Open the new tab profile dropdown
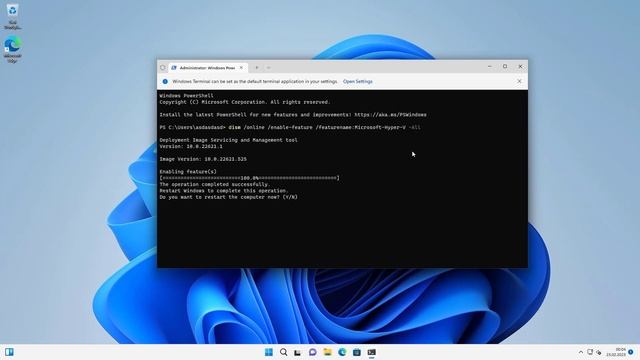Screen dimensions: 640x360 pos(269,68)
